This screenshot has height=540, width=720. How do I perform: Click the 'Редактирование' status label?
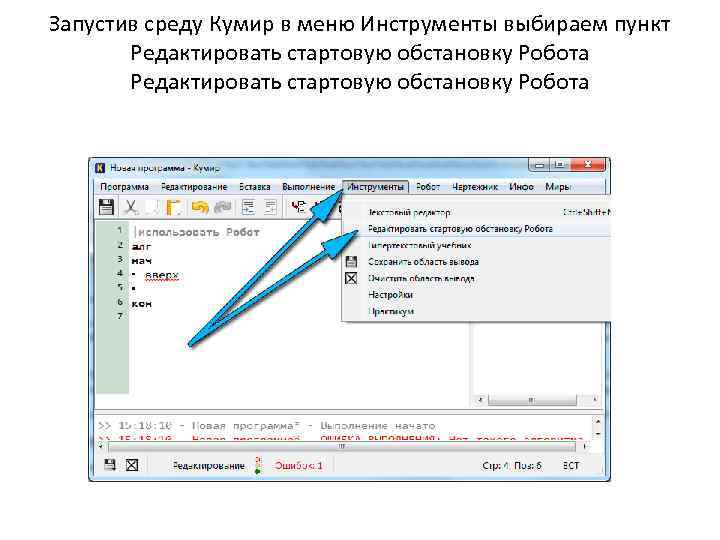pos(208,466)
